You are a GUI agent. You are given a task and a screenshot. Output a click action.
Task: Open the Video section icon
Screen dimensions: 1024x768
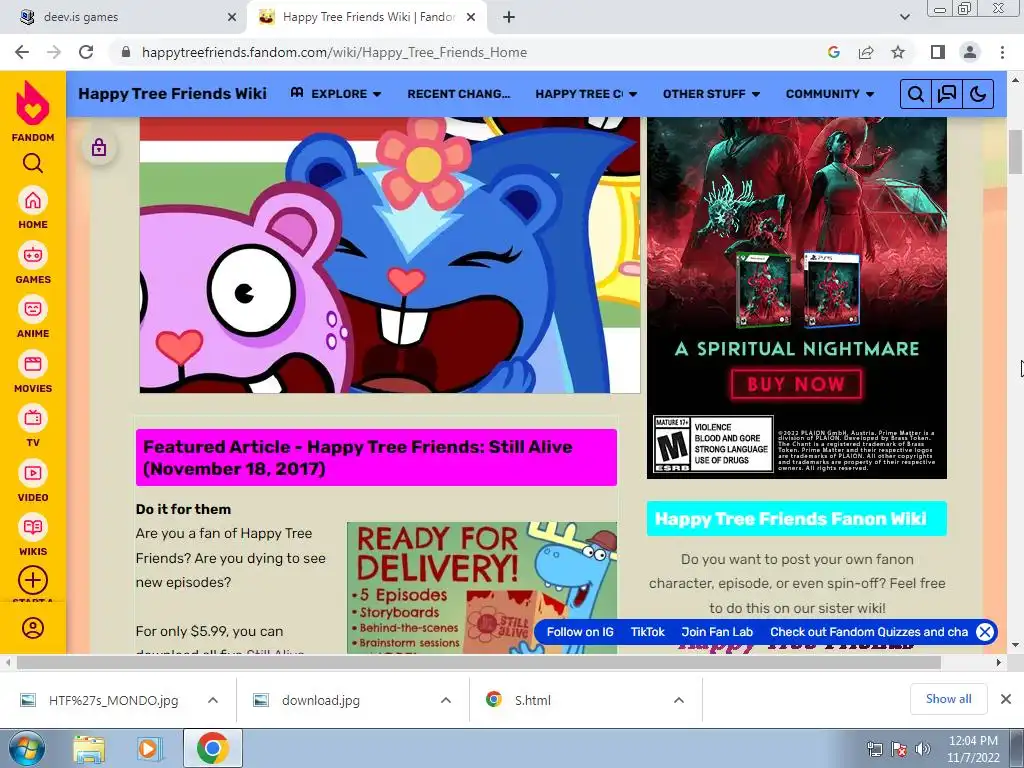click(33, 473)
